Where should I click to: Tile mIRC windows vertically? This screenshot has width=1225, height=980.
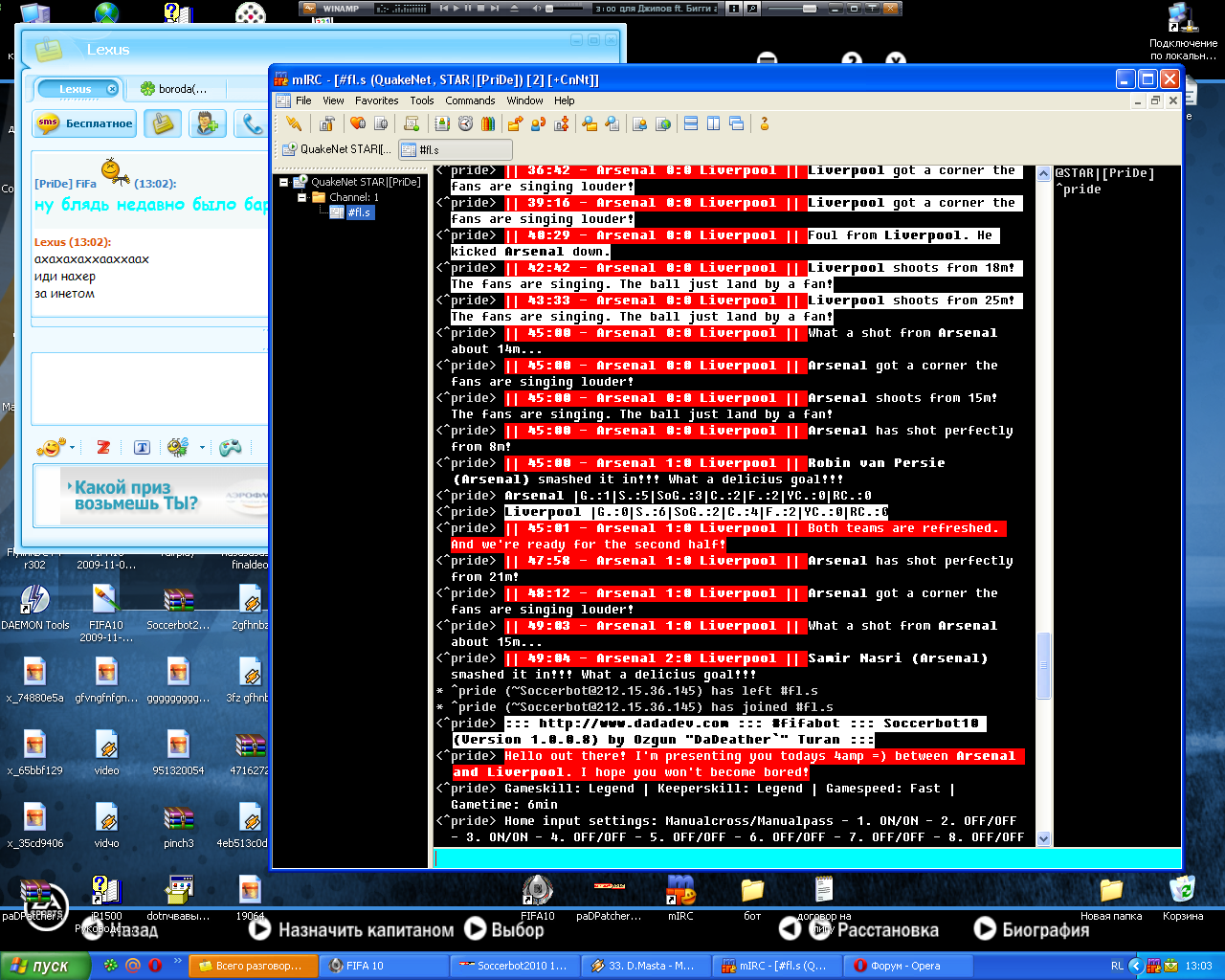(x=713, y=123)
